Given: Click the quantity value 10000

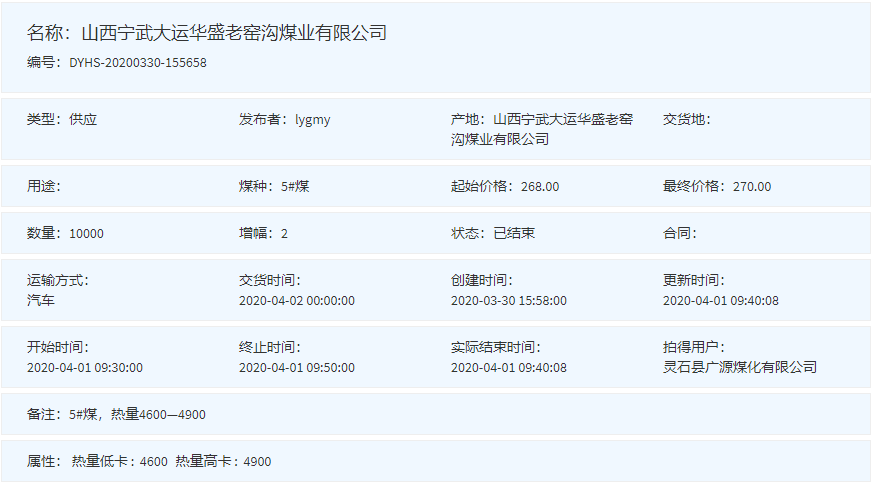Looking at the screenshot, I should click(x=86, y=233).
